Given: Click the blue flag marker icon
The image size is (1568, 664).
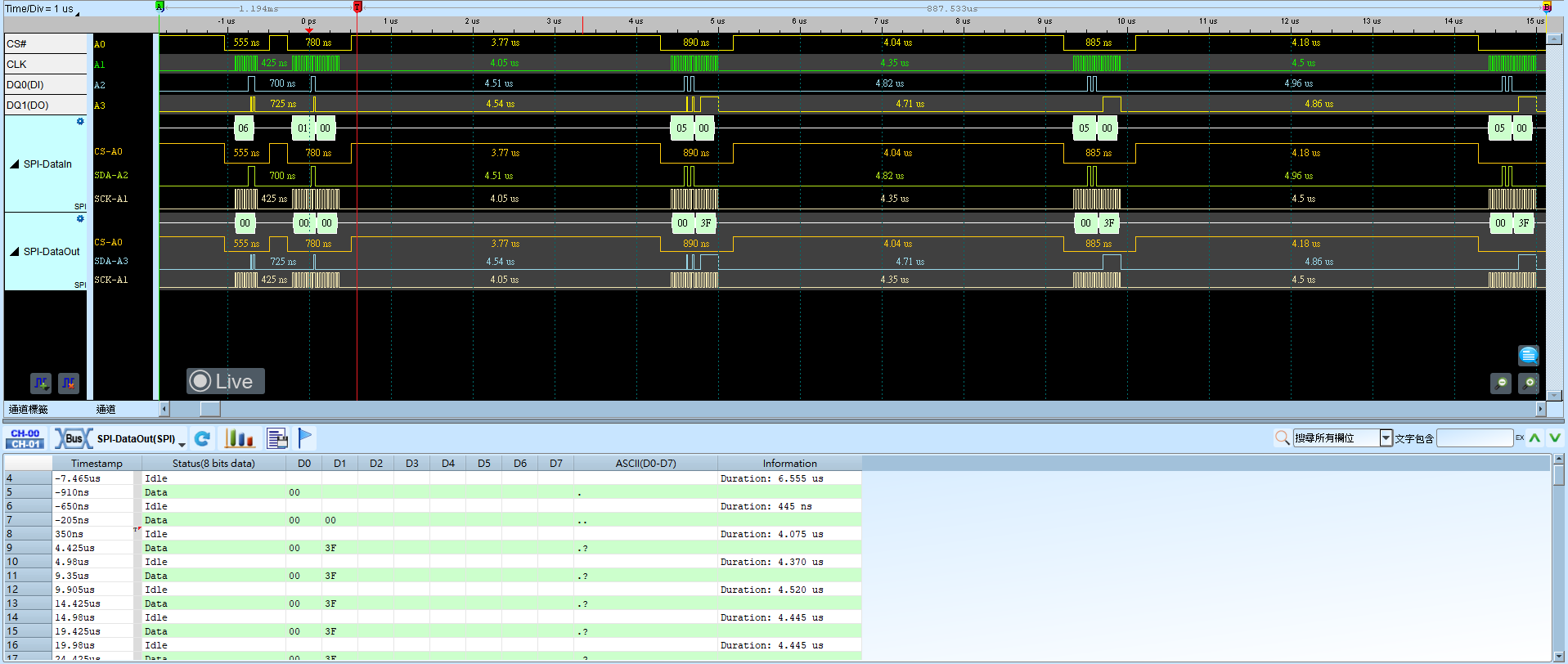Looking at the screenshot, I should [x=305, y=439].
